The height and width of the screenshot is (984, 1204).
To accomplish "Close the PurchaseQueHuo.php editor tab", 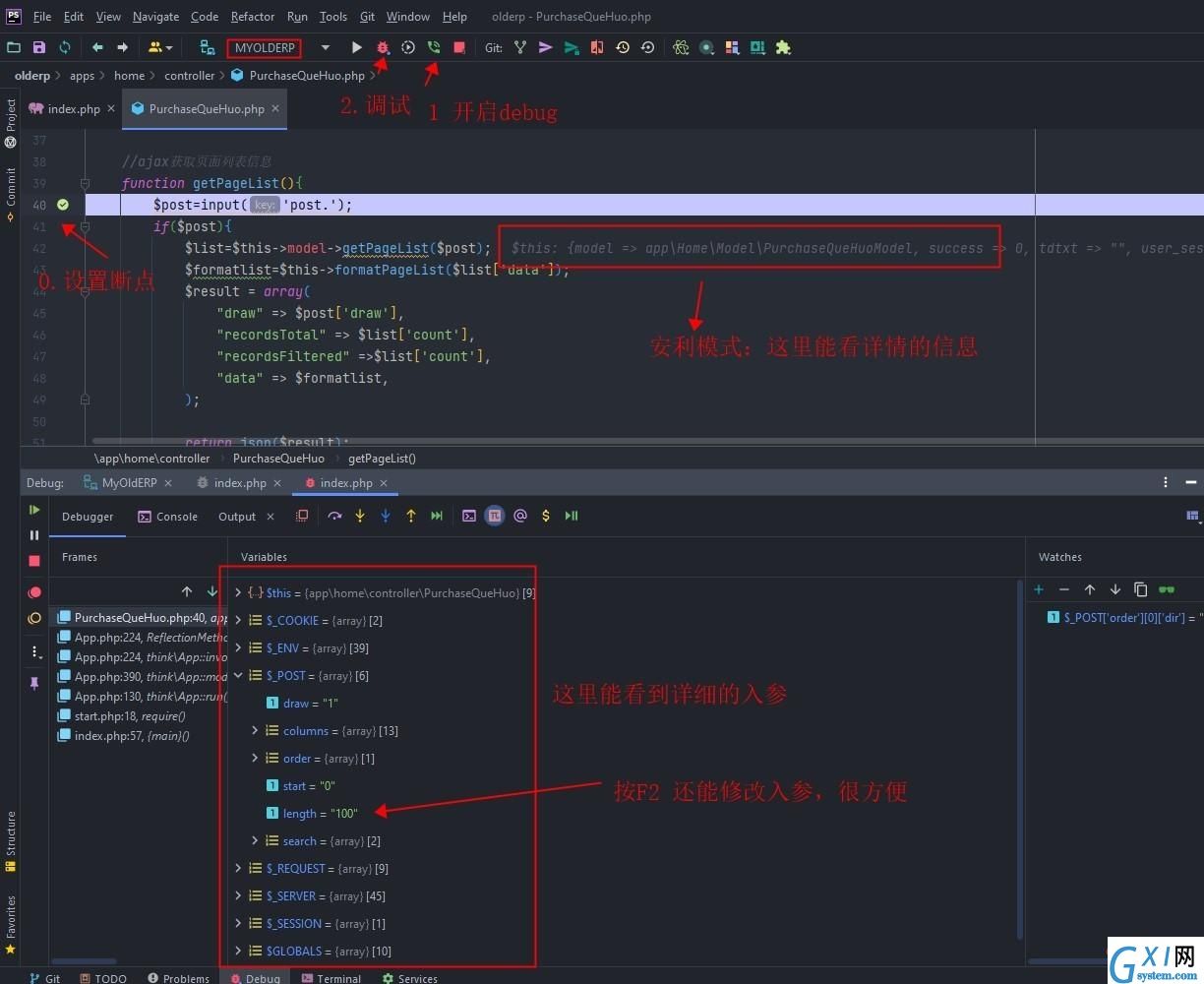I will (x=275, y=108).
